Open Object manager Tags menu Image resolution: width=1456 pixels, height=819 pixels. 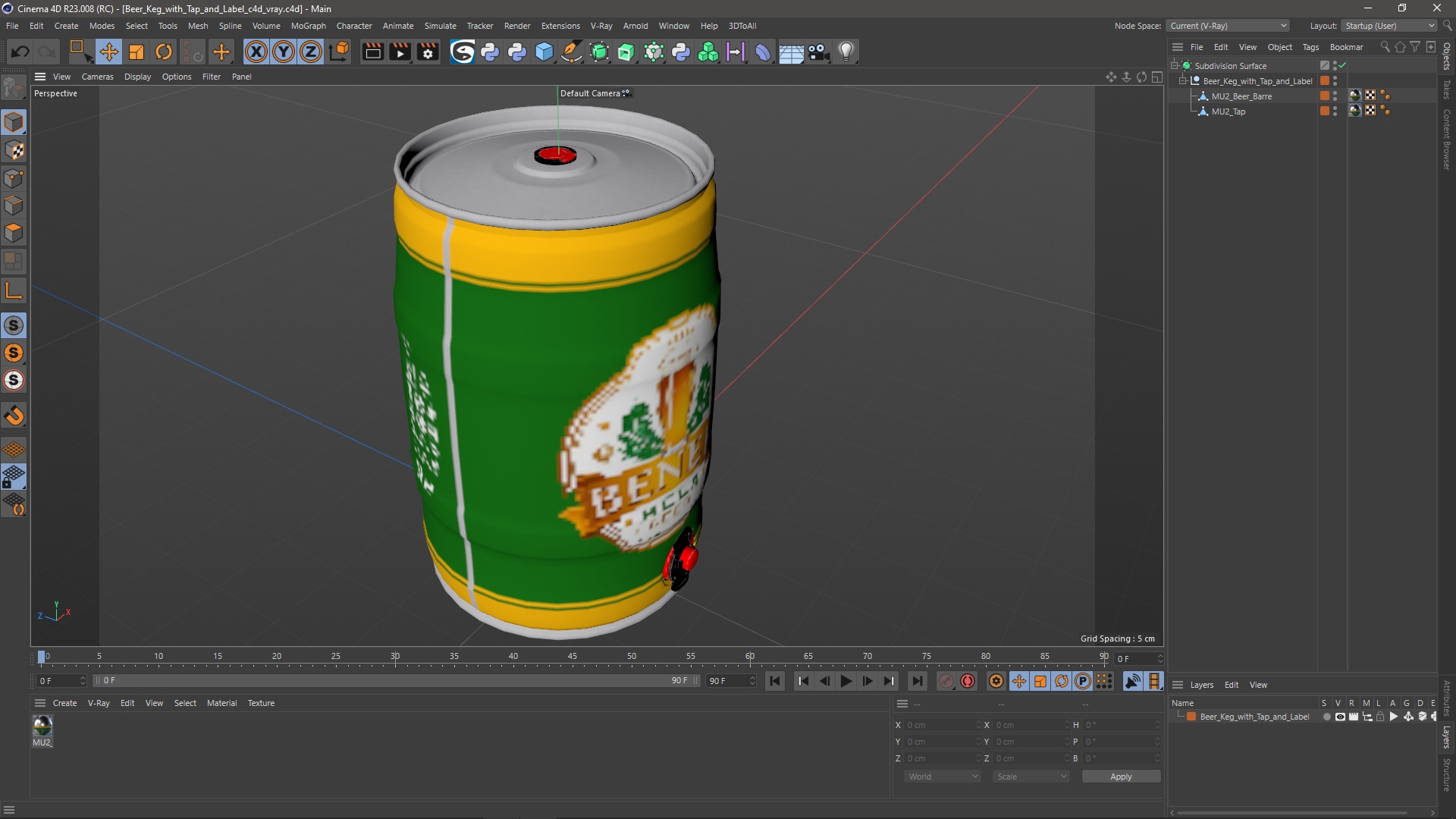[x=1310, y=47]
